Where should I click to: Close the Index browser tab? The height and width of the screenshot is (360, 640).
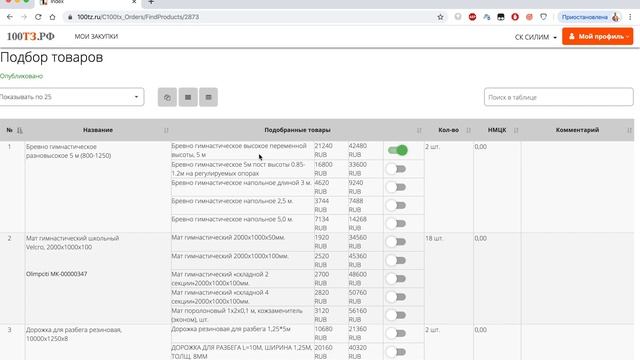pyautogui.click(x=134, y=2)
